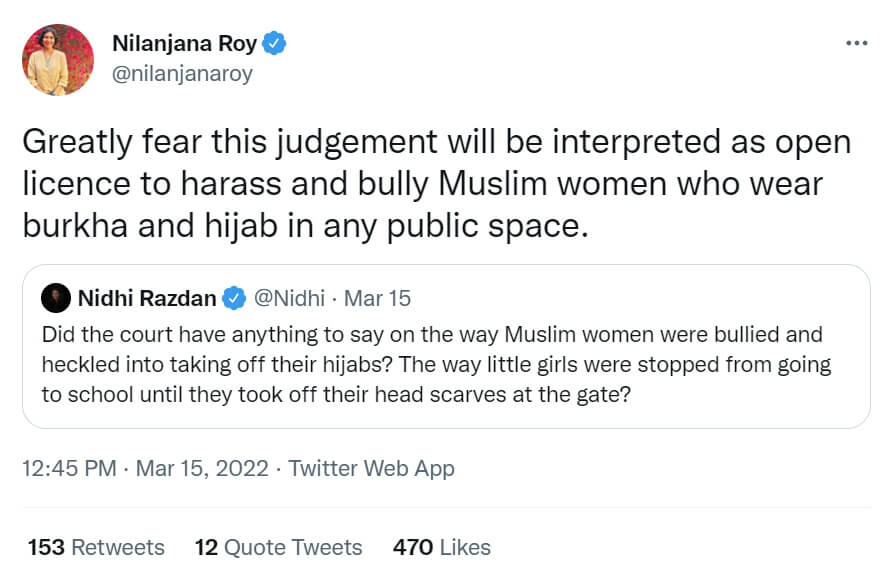
Task: Click the main tweet text starting 'Greatly fear'
Action: [436, 184]
